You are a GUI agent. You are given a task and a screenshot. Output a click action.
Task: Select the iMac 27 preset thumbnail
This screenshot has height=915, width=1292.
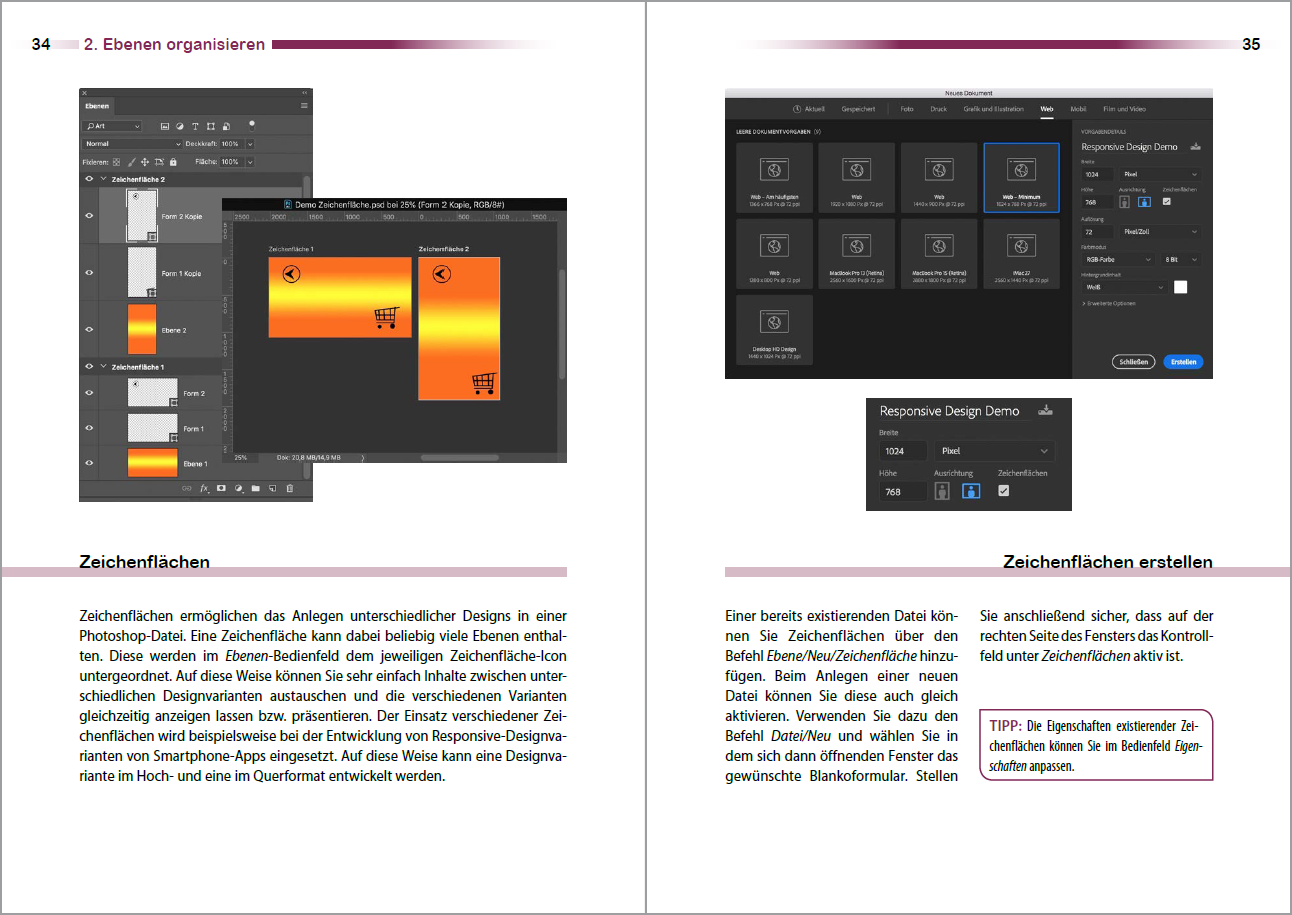click(x=1021, y=253)
